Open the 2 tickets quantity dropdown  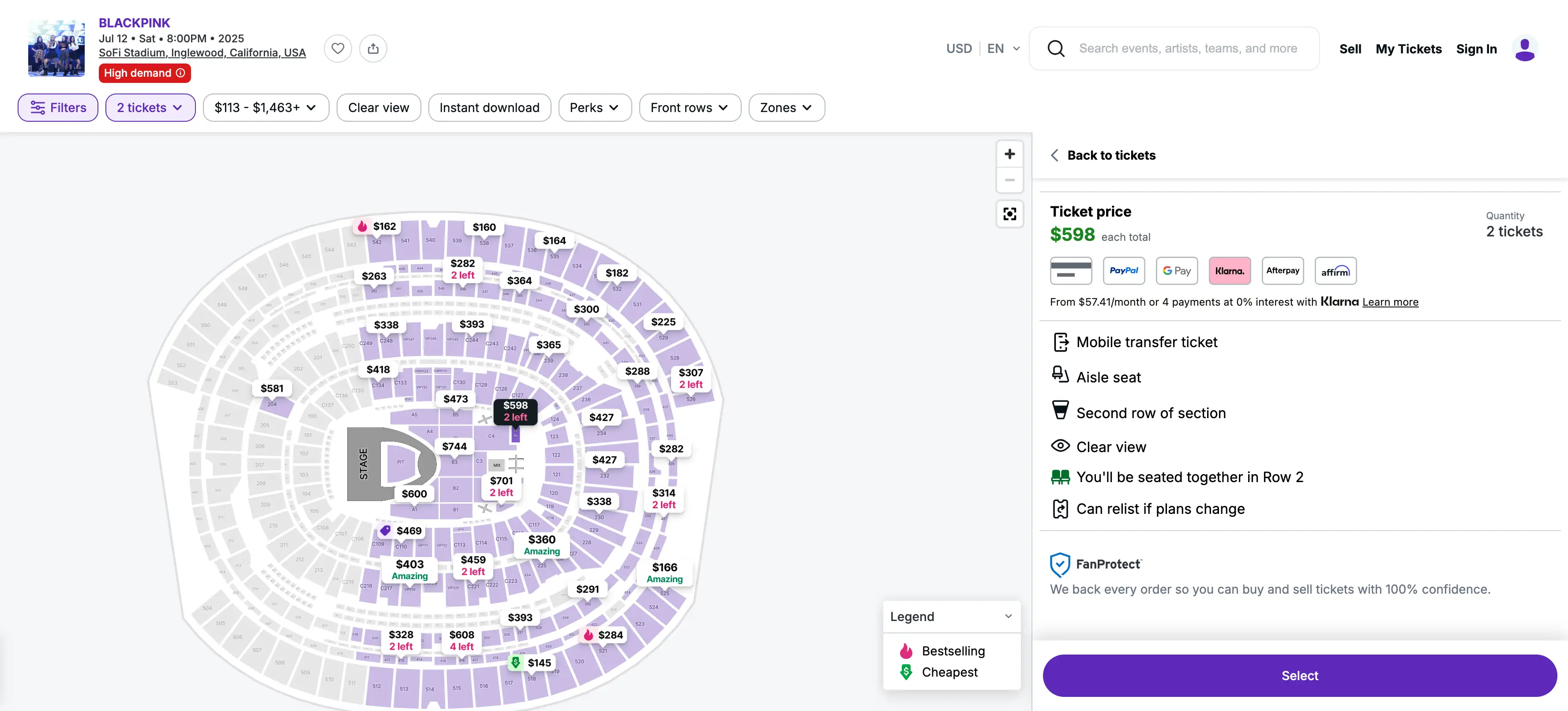(x=150, y=108)
